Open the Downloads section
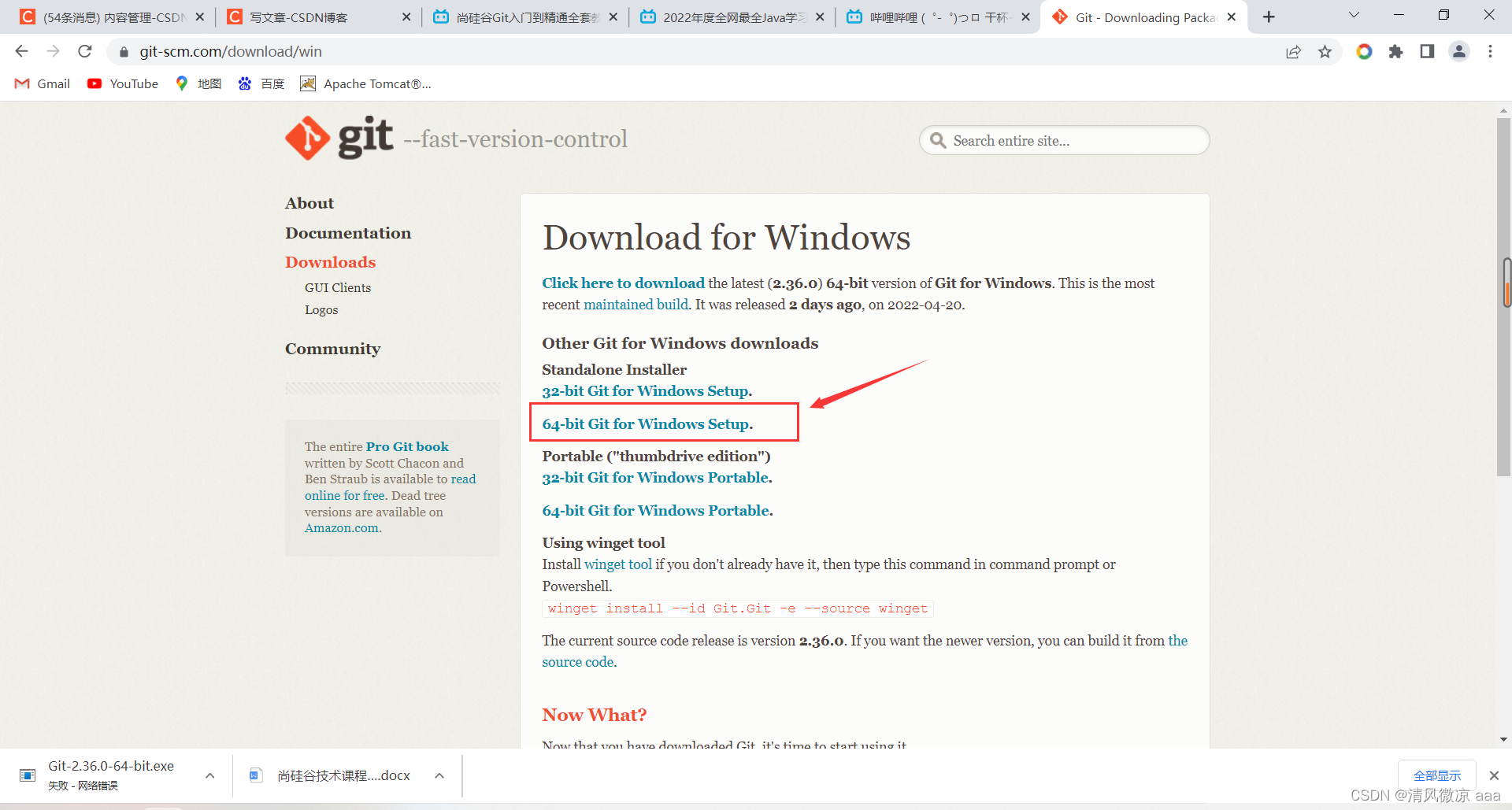Viewport: 1512px width, 810px height. 331,262
